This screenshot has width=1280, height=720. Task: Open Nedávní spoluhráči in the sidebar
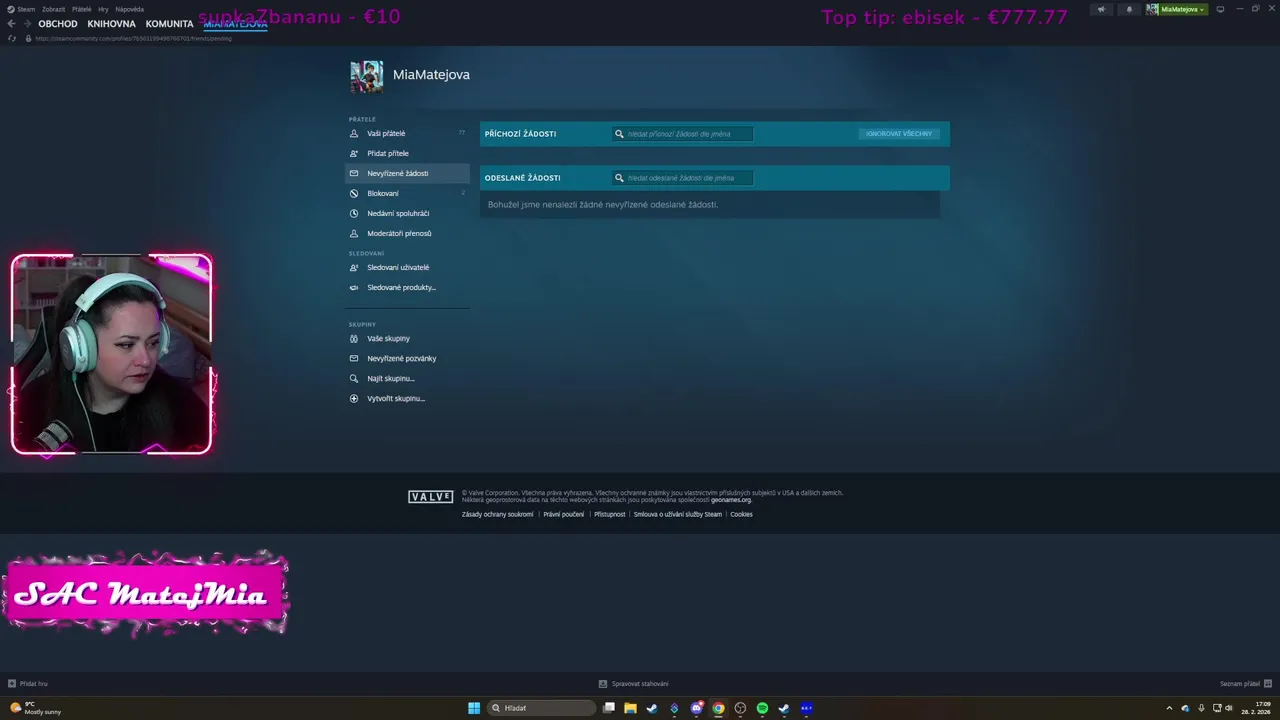(x=408, y=213)
